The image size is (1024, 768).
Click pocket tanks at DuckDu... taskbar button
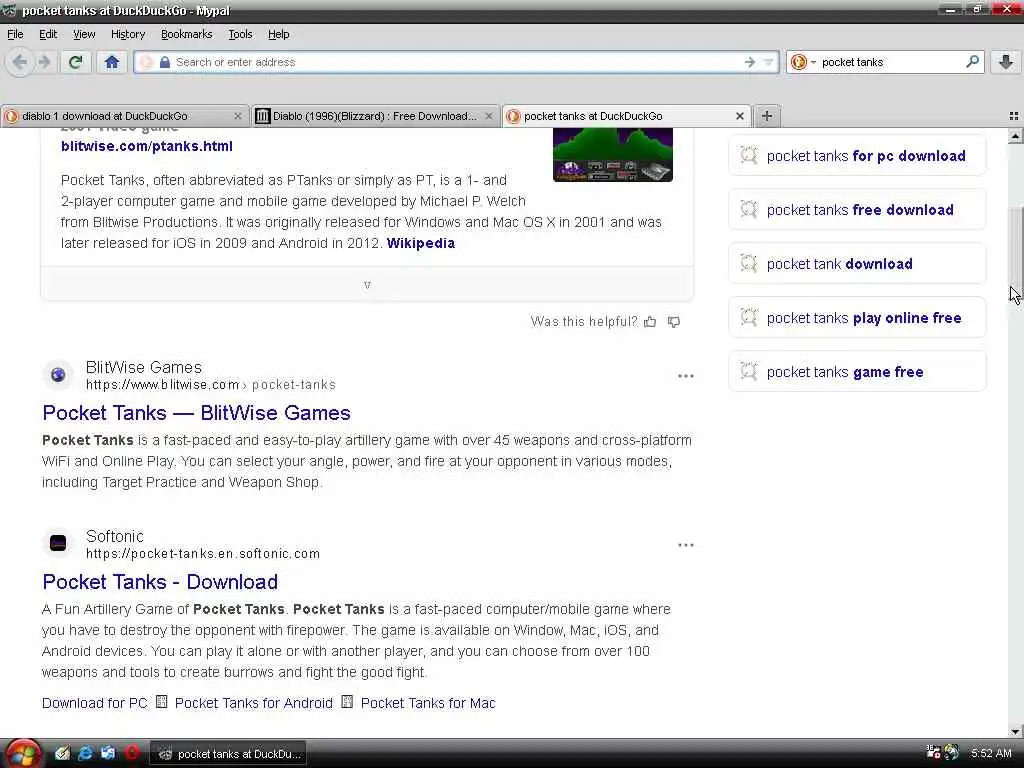click(228, 754)
